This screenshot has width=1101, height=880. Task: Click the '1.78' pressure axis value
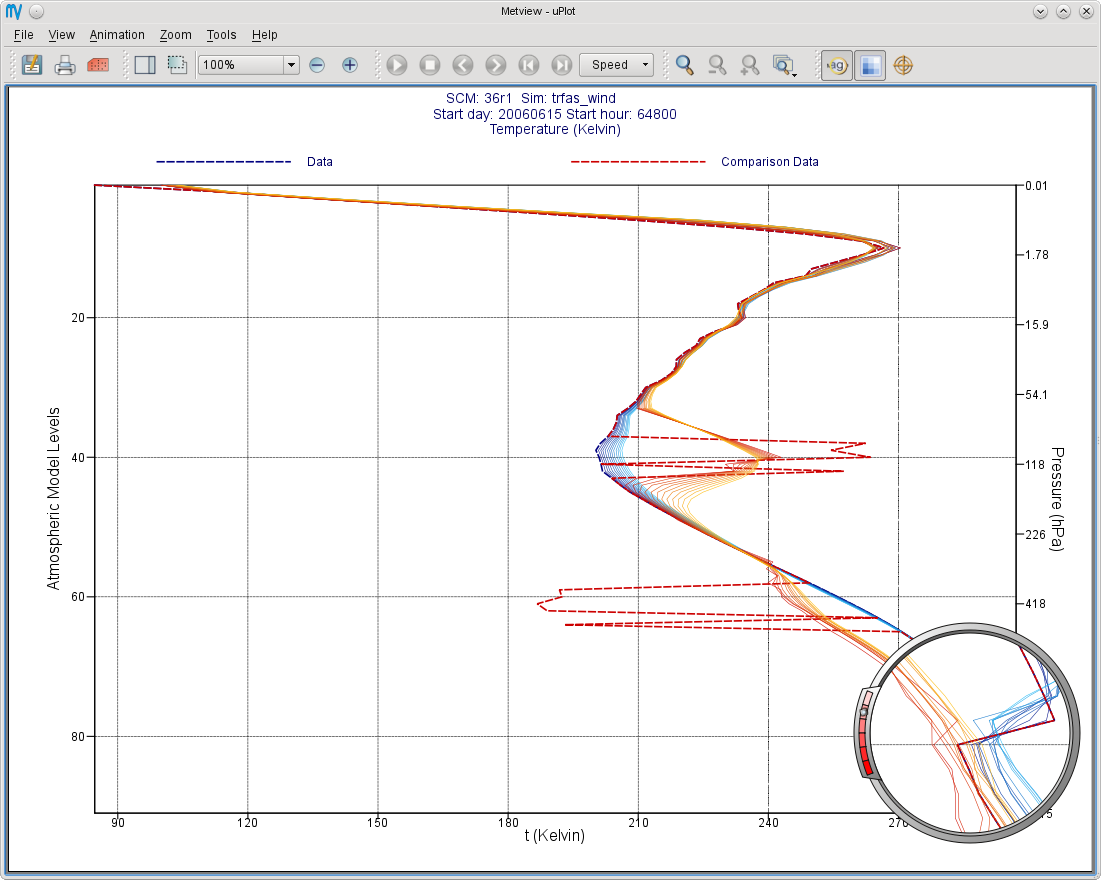click(1037, 254)
